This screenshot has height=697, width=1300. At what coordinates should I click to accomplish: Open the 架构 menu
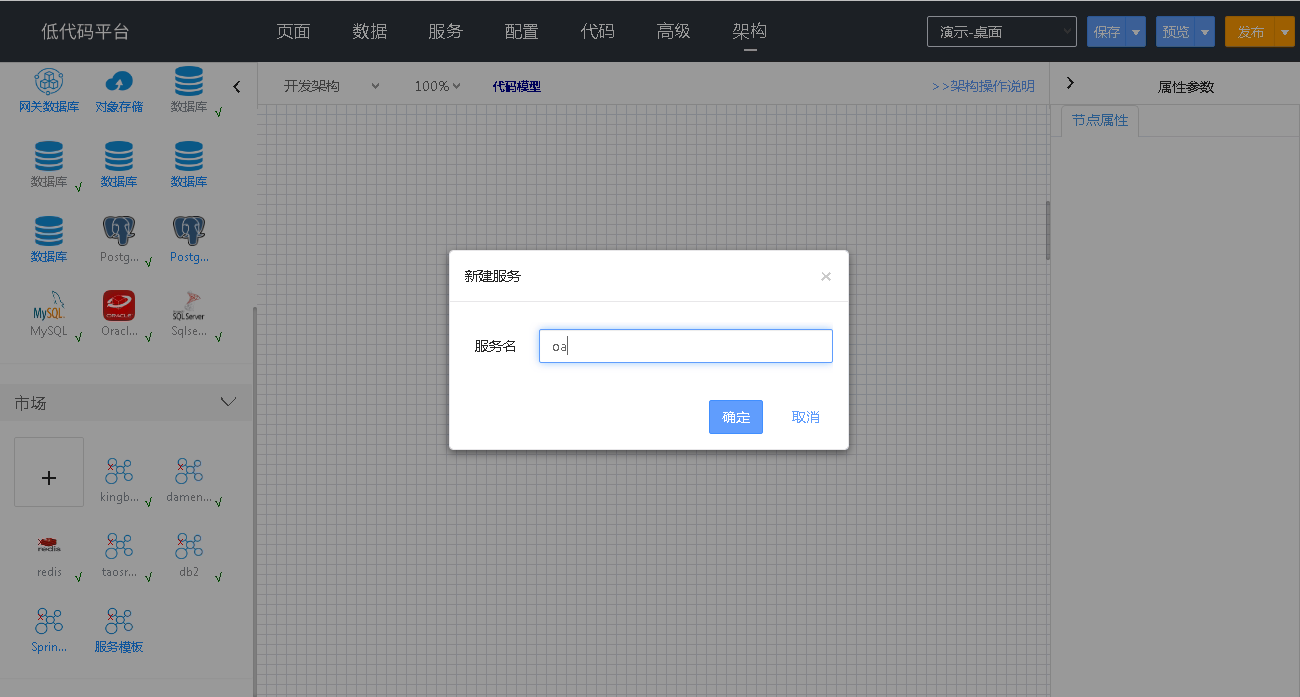[x=750, y=31]
